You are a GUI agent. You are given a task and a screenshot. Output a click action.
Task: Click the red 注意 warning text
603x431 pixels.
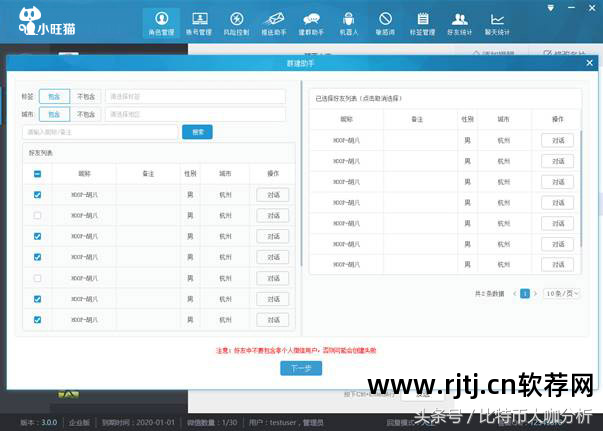click(296, 350)
